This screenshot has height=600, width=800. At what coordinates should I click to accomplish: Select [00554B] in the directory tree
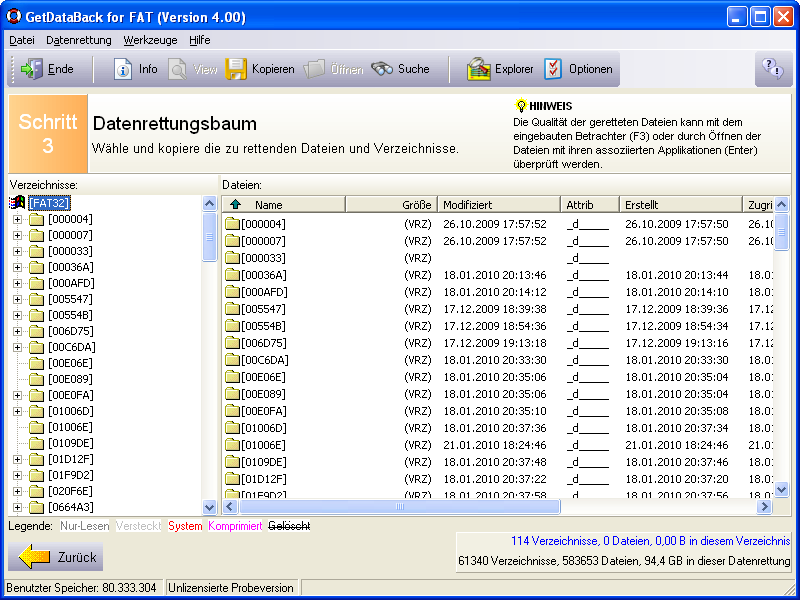tap(70, 315)
